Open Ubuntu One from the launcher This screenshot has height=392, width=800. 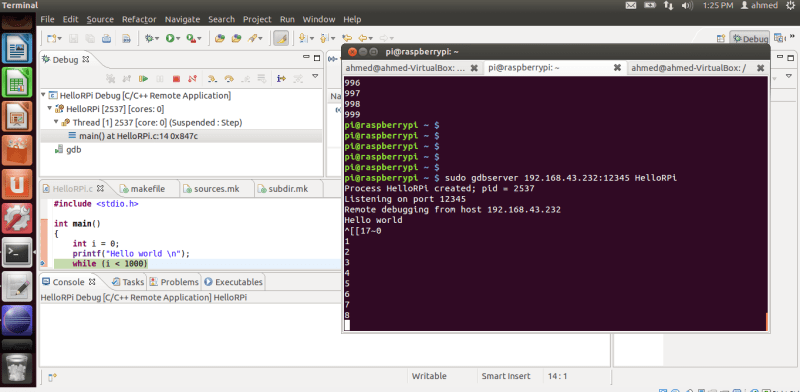pos(17,184)
